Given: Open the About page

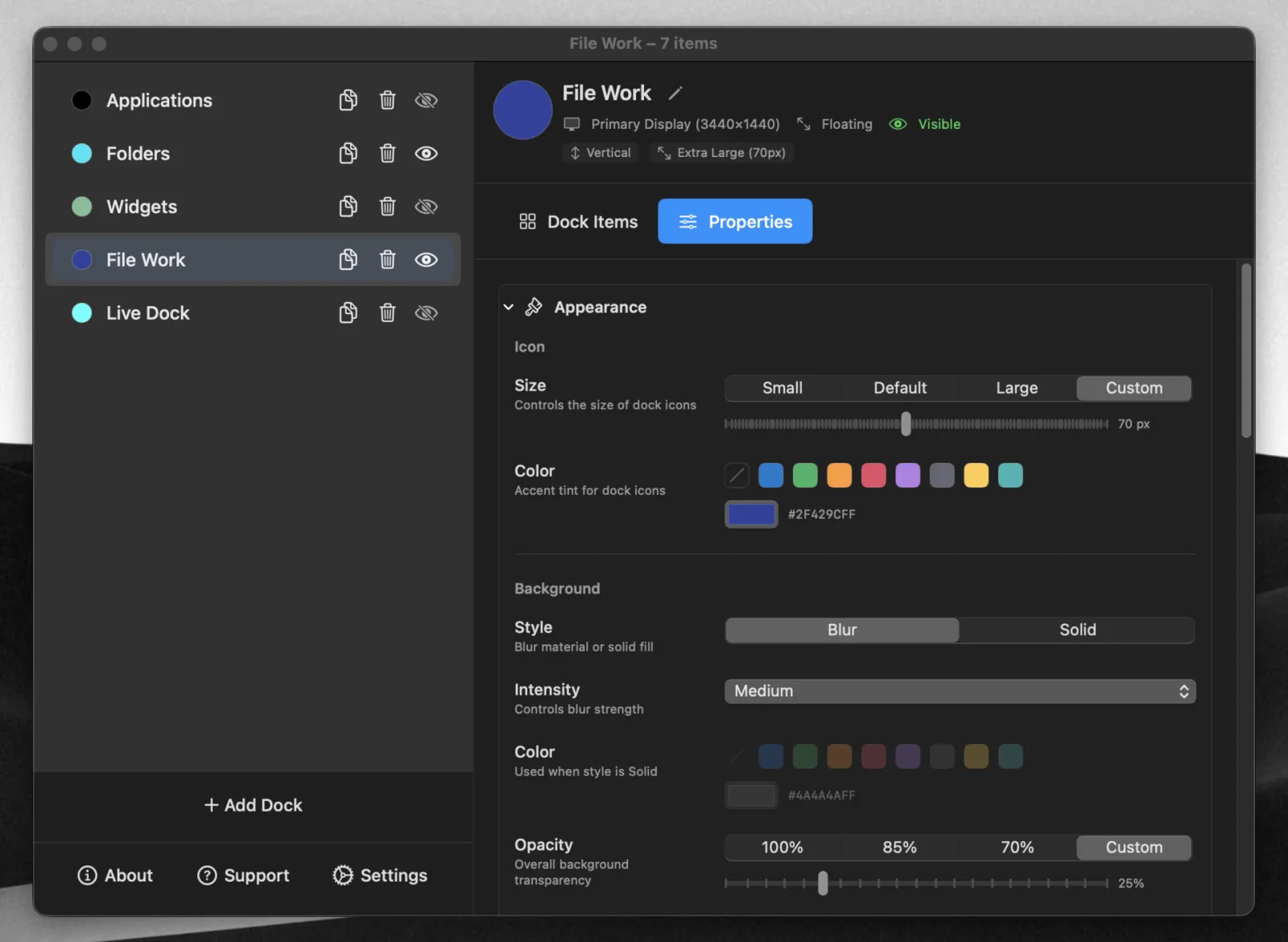Looking at the screenshot, I should [115, 875].
